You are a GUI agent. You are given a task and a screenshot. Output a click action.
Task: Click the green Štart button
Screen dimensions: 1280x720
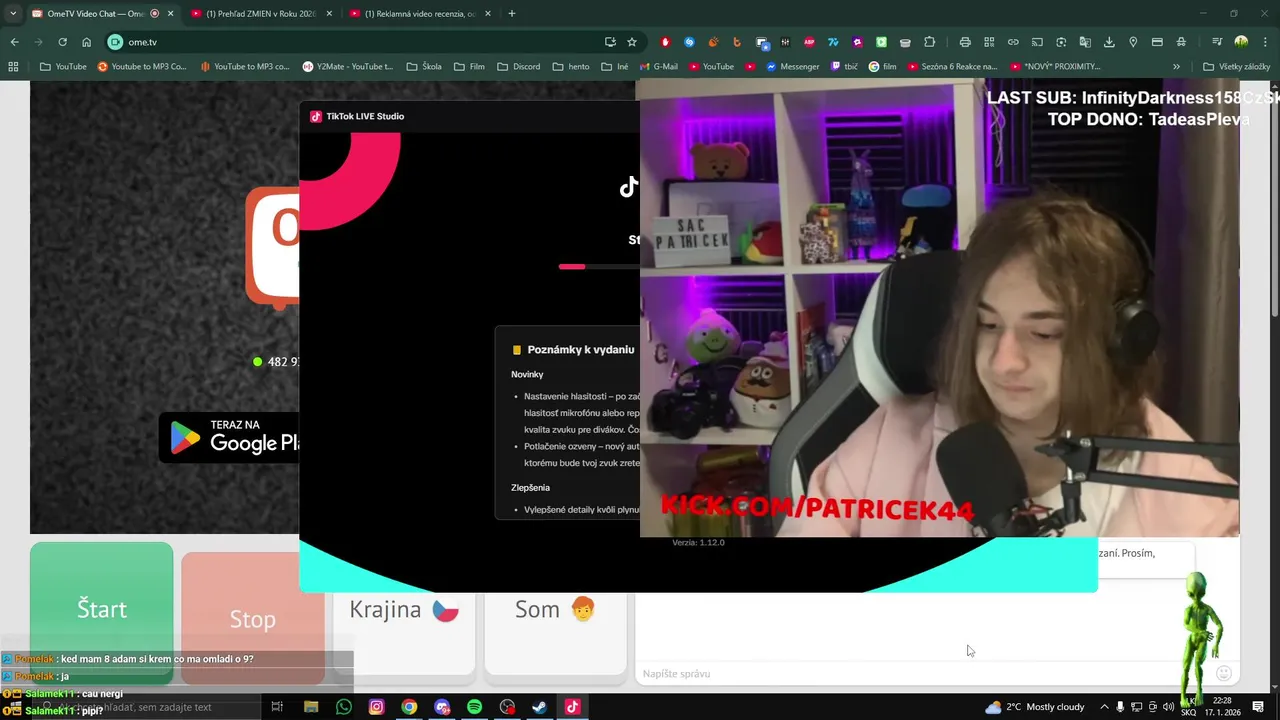tap(101, 610)
